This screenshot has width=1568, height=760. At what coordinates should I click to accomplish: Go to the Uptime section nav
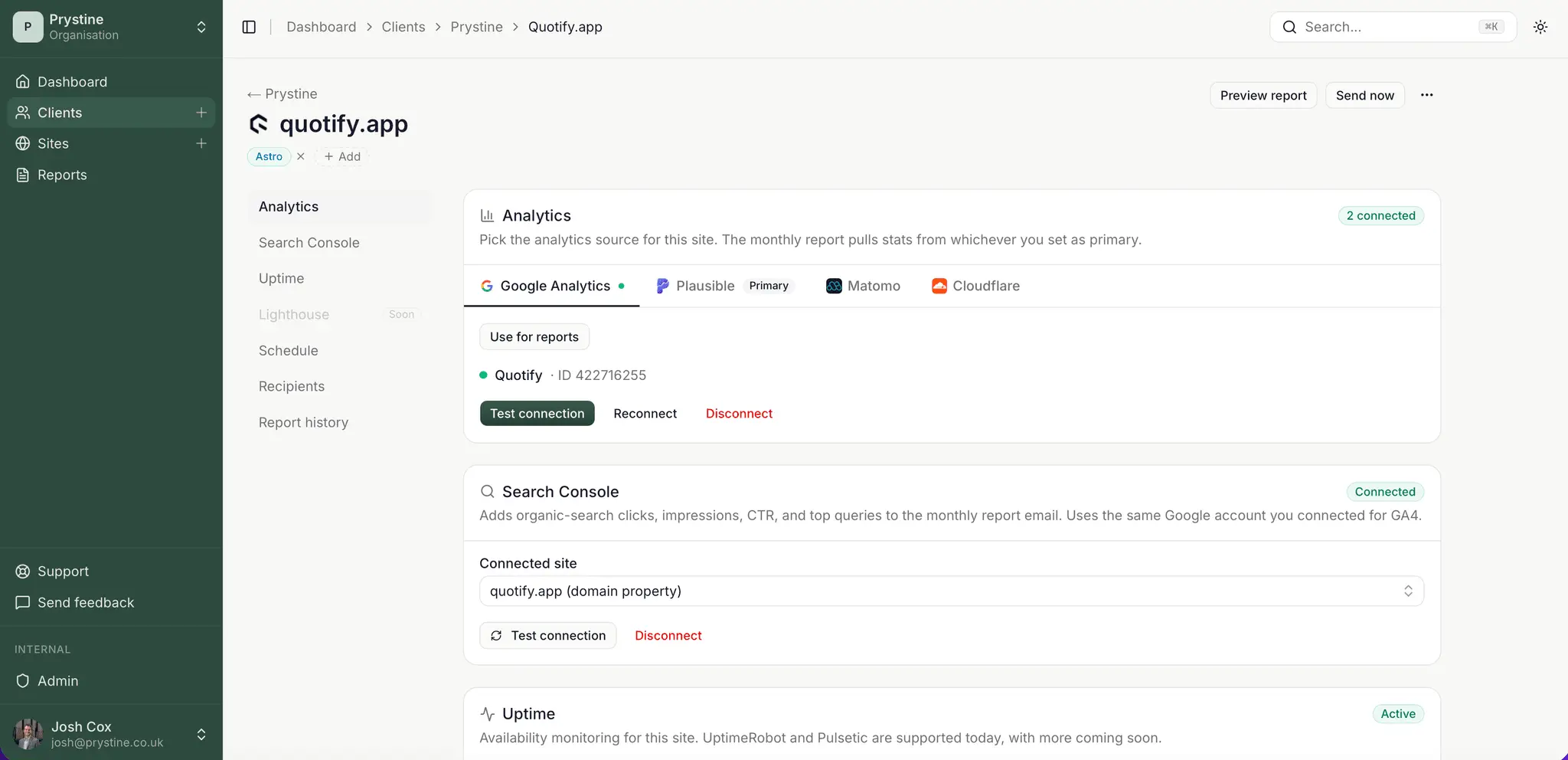click(x=339, y=278)
